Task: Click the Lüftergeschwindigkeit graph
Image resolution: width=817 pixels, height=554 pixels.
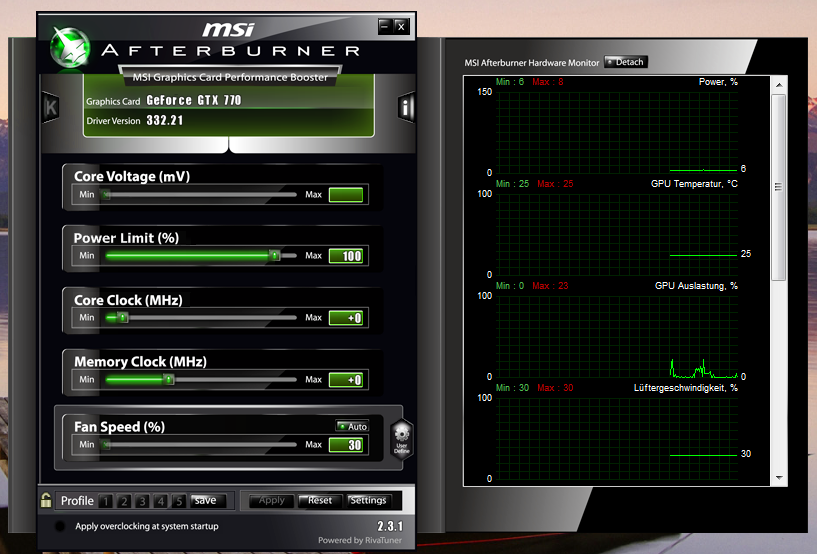Action: click(617, 439)
